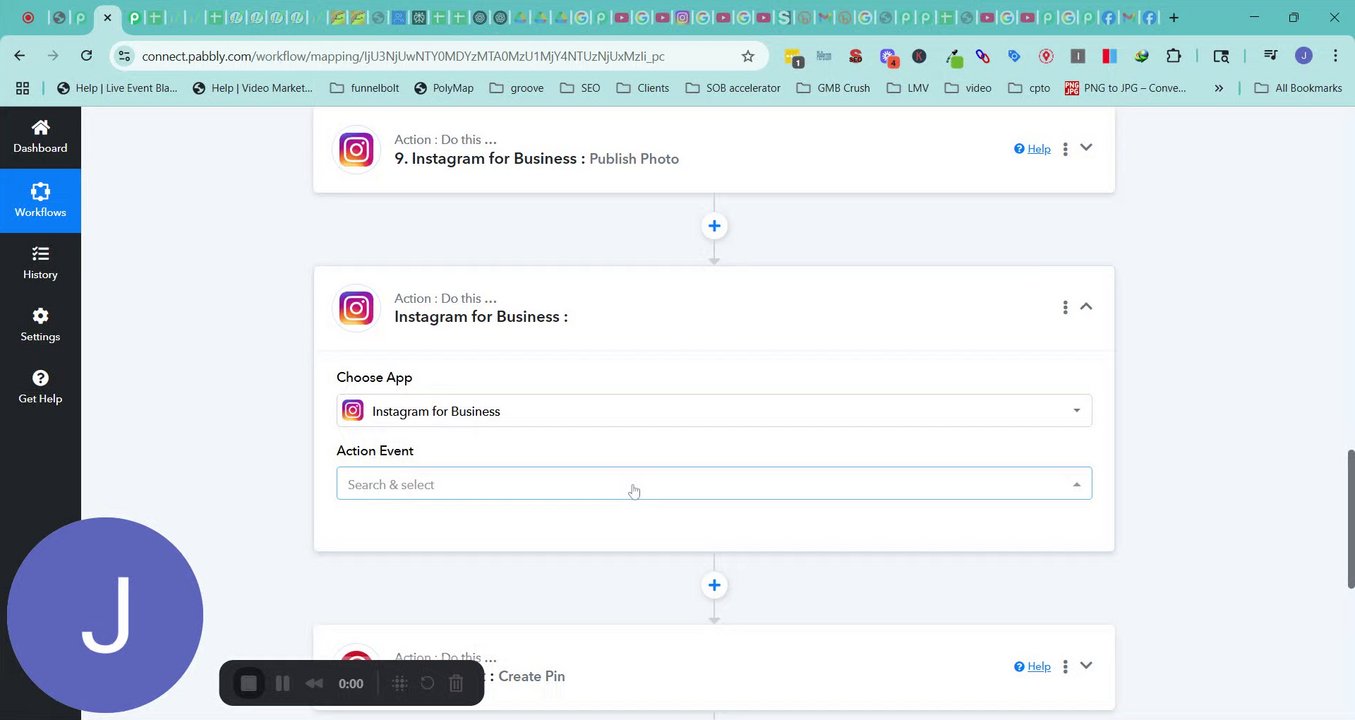This screenshot has width=1355, height=720.
Task: Add a step below step 9
Action: click(x=714, y=226)
